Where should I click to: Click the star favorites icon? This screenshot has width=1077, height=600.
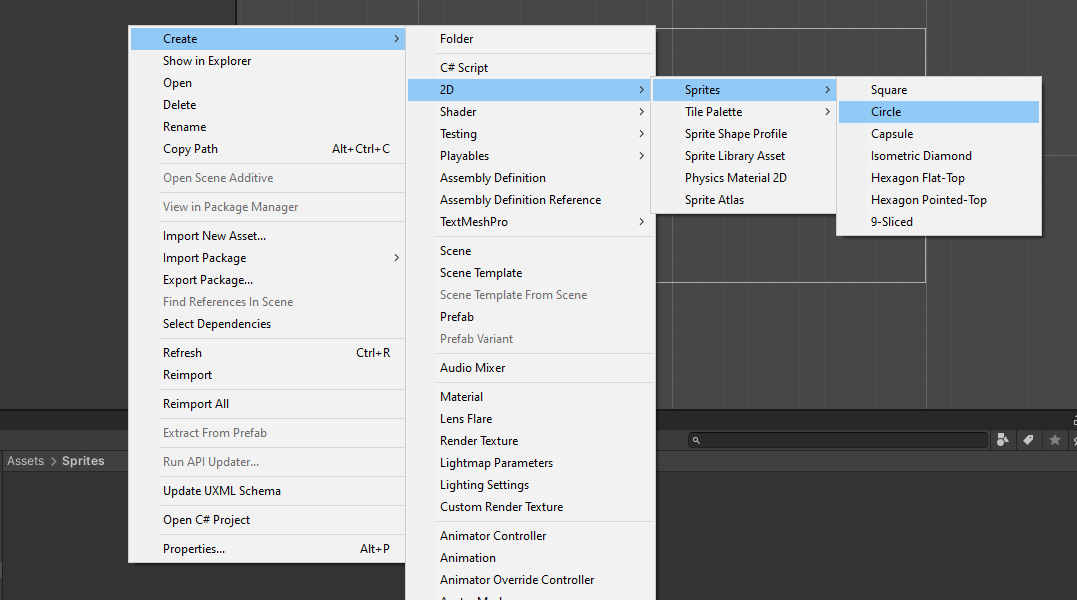(1054, 440)
